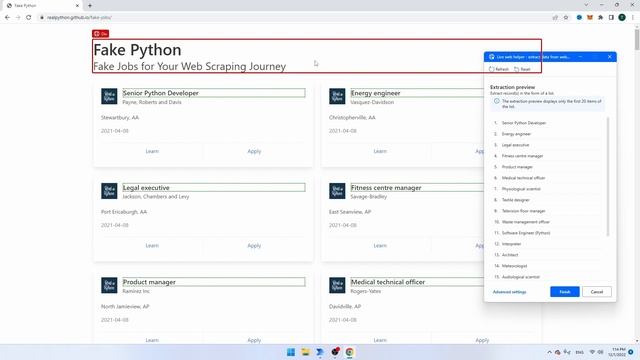Reload the page with browser refresh icon
Image resolution: width=640 pixels, height=360 pixels.
click(29, 18)
